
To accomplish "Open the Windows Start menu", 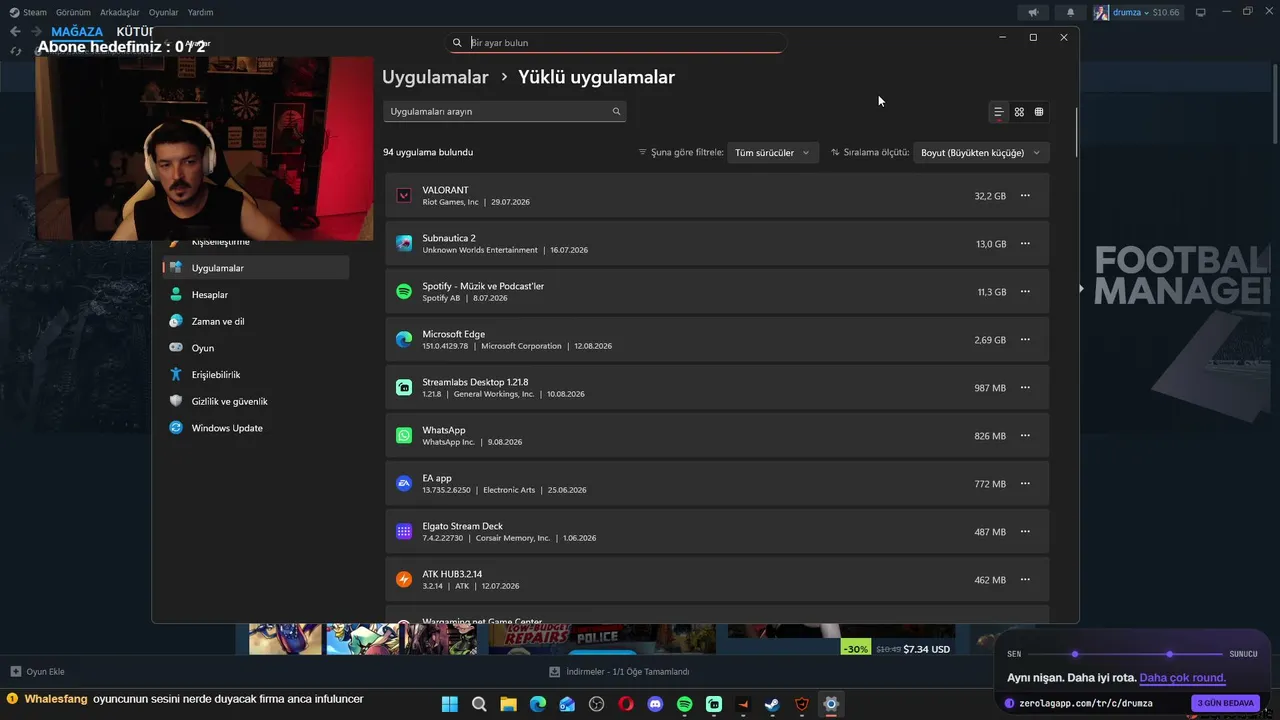I will point(450,704).
